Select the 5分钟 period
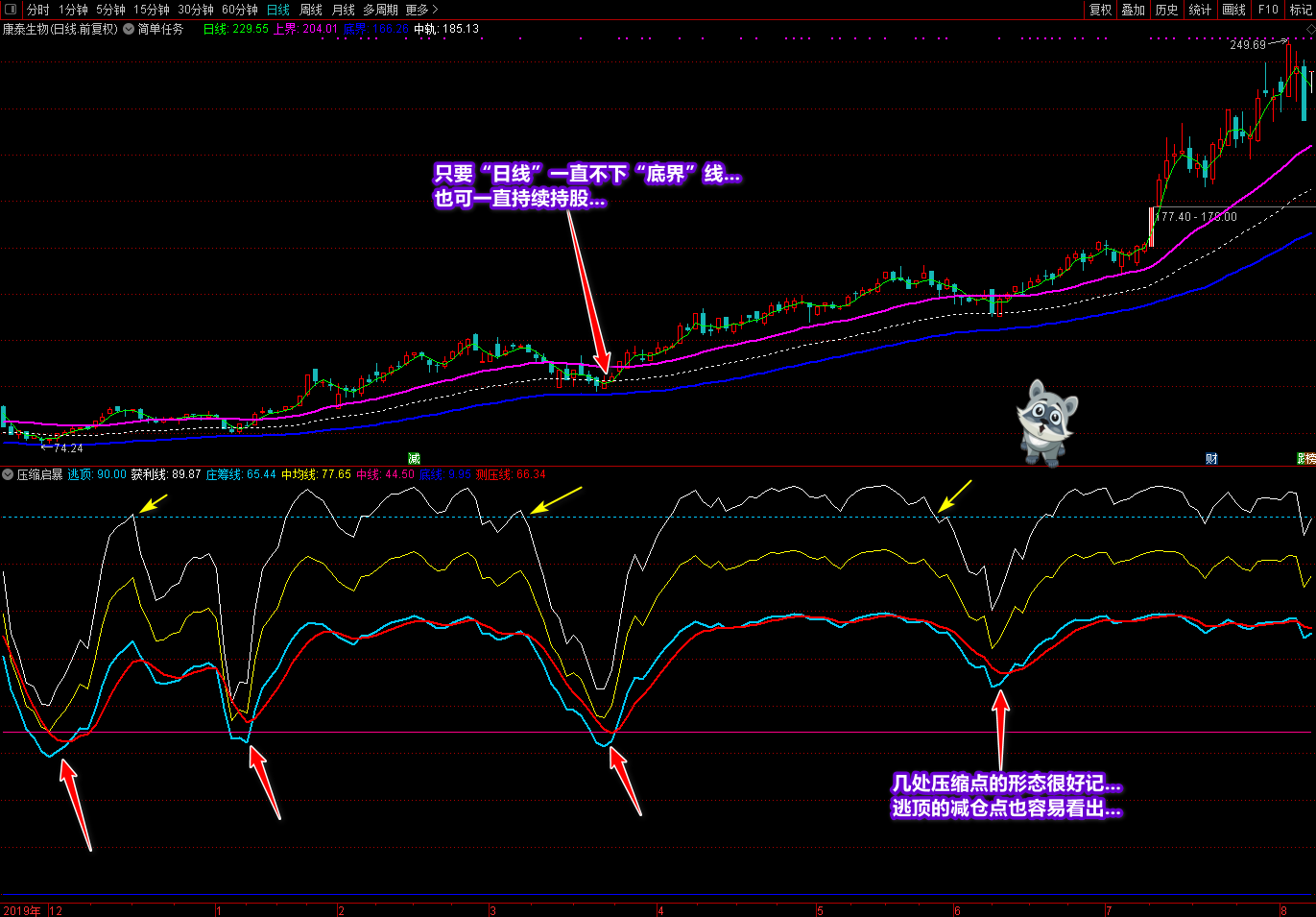The width and height of the screenshot is (1316, 917). (111, 10)
